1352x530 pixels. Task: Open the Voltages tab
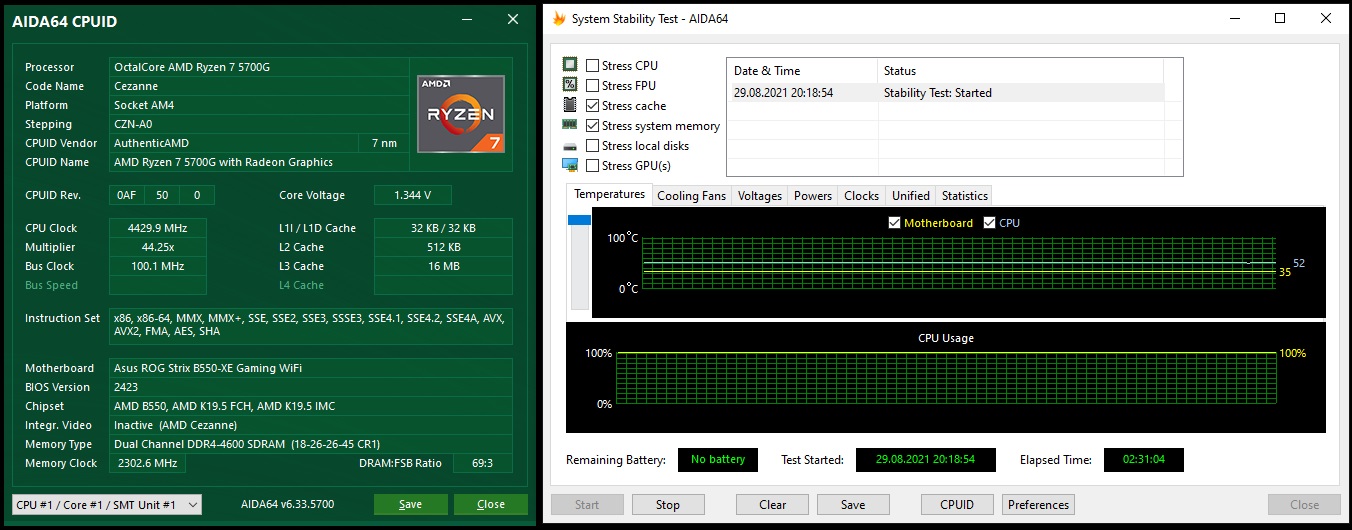(759, 196)
